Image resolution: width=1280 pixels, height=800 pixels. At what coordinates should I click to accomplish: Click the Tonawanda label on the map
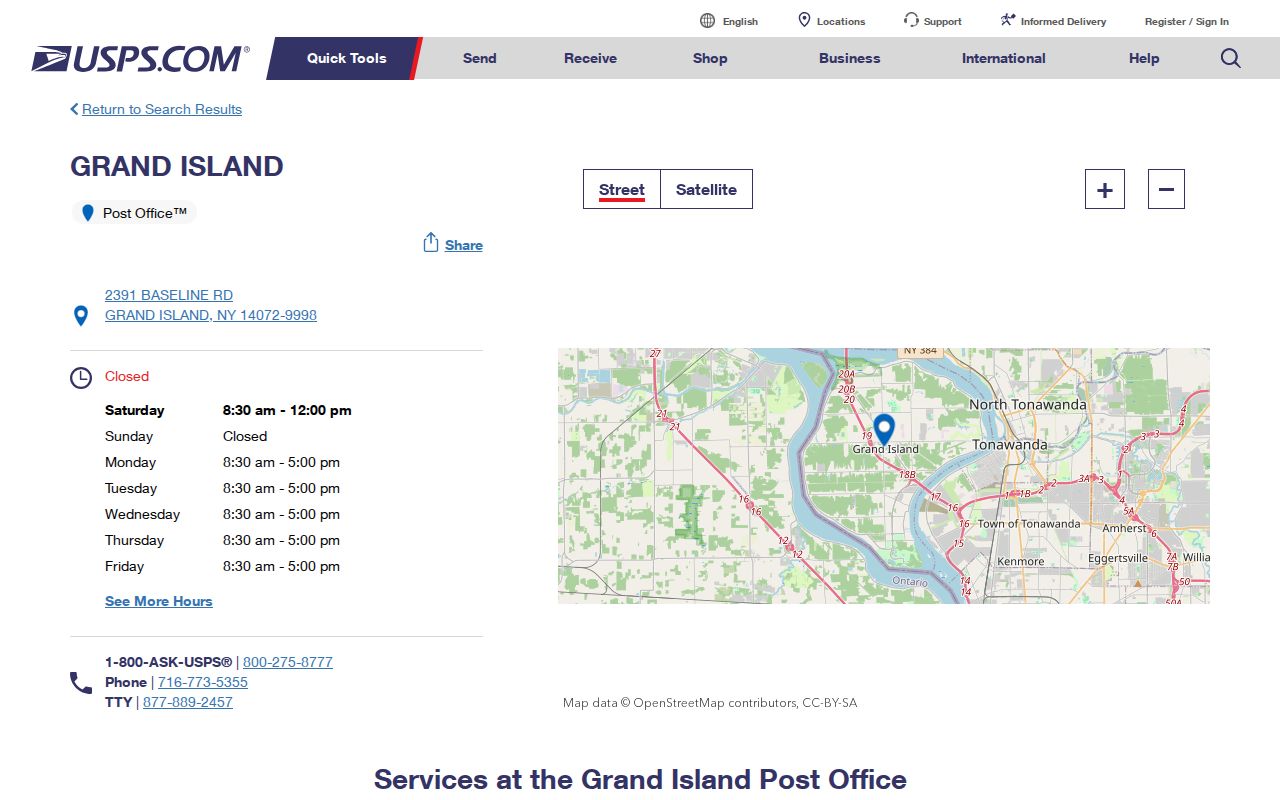(1010, 444)
